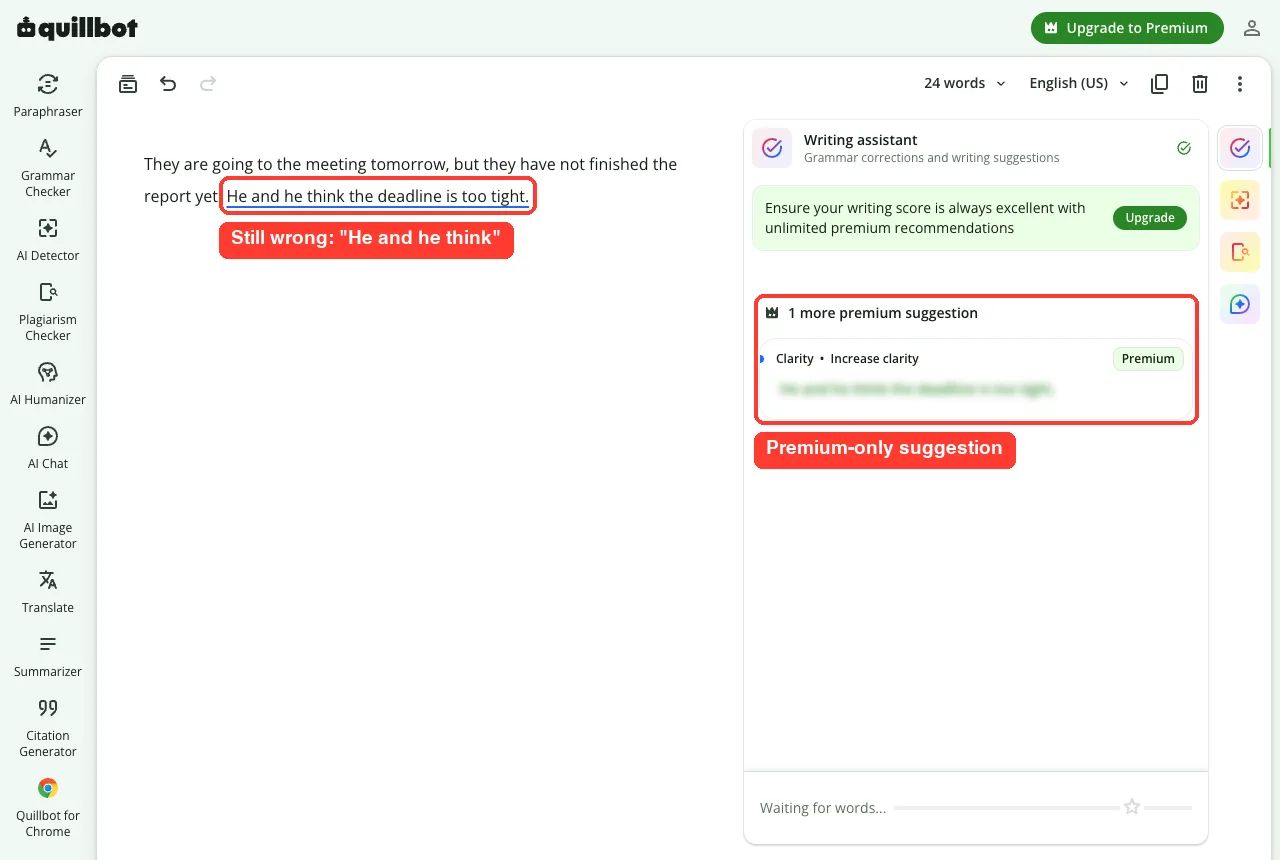Open the Citation Generator tool
1280x860 pixels.
(x=48, y=727)
